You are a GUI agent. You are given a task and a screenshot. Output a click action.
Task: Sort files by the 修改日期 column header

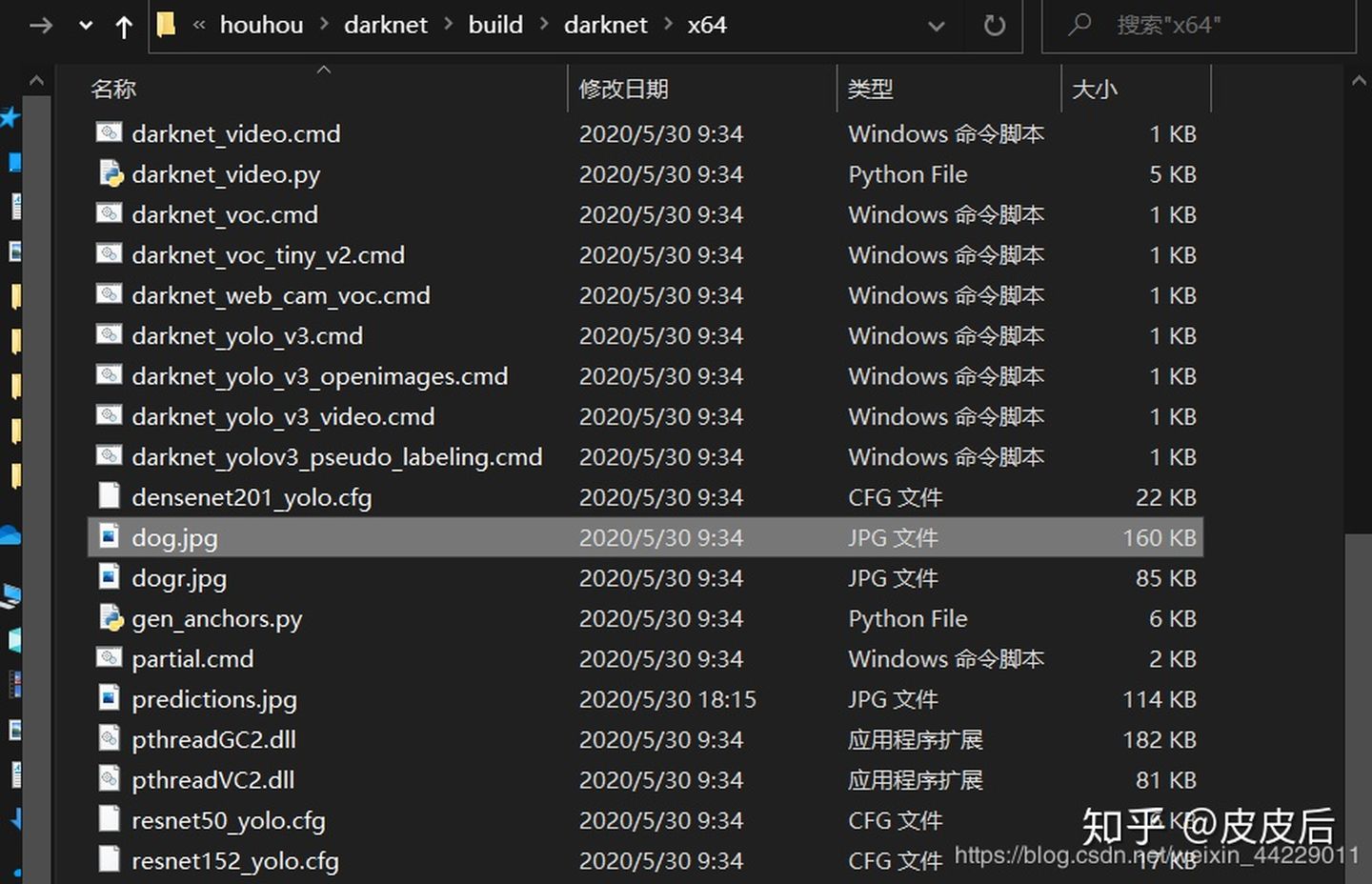click(x=624, y=90)
